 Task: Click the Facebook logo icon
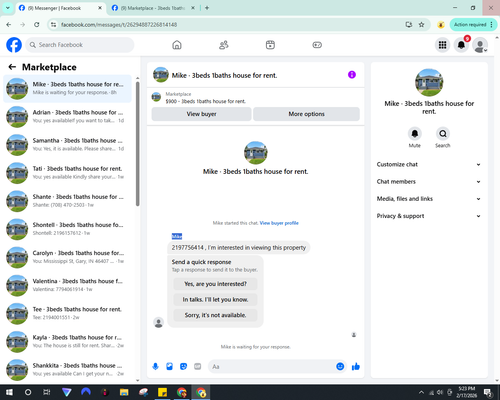14,45
